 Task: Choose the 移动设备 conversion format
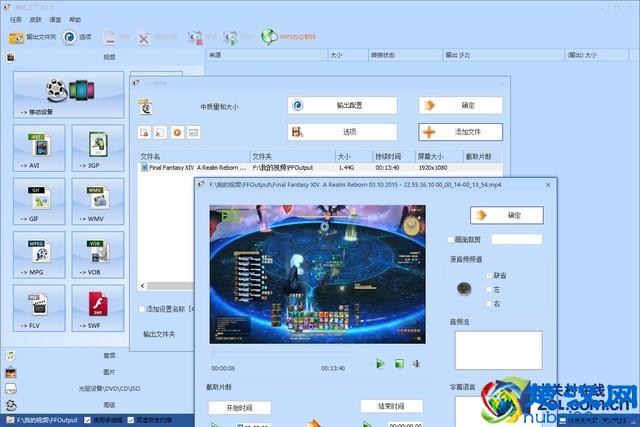[x=68, y=95]
